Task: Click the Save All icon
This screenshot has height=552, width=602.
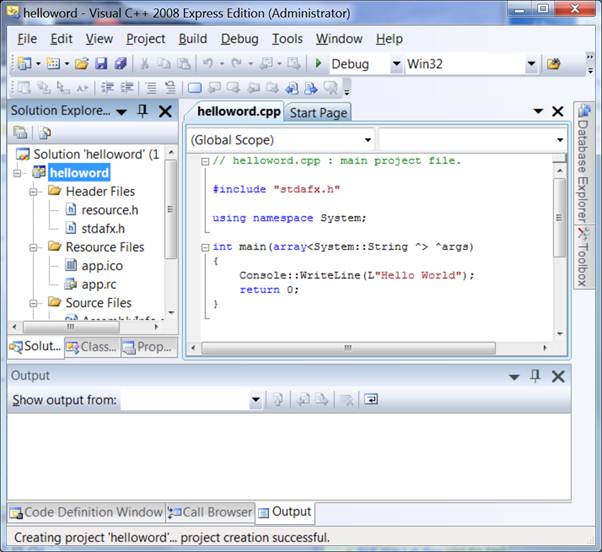Action: 120,63
